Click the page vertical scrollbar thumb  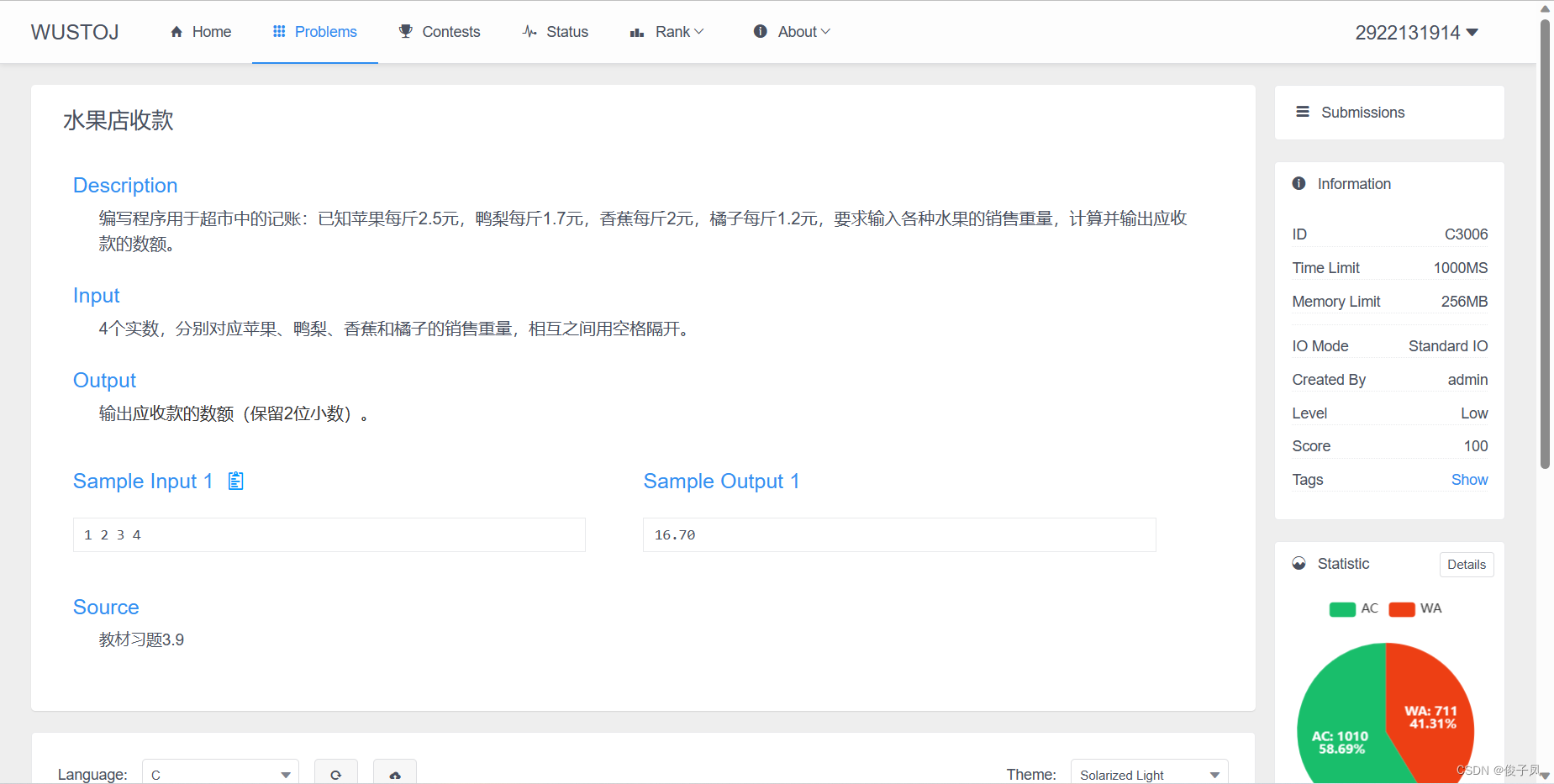point(1545,244)
